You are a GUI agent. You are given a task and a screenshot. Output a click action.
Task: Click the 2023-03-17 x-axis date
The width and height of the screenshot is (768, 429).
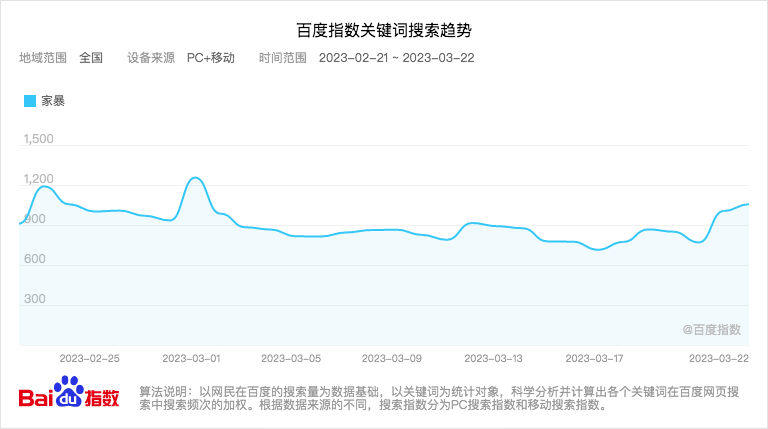tap(594, 358)
